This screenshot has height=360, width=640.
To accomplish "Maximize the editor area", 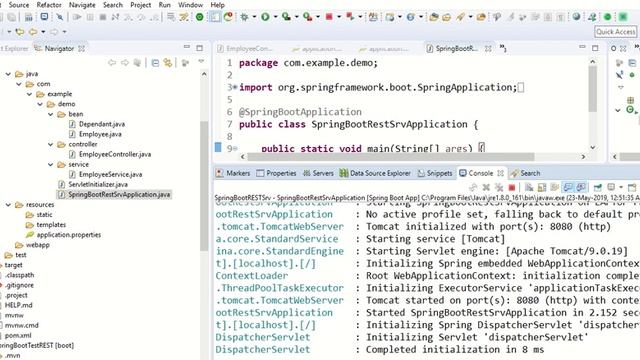I will 595,48.
